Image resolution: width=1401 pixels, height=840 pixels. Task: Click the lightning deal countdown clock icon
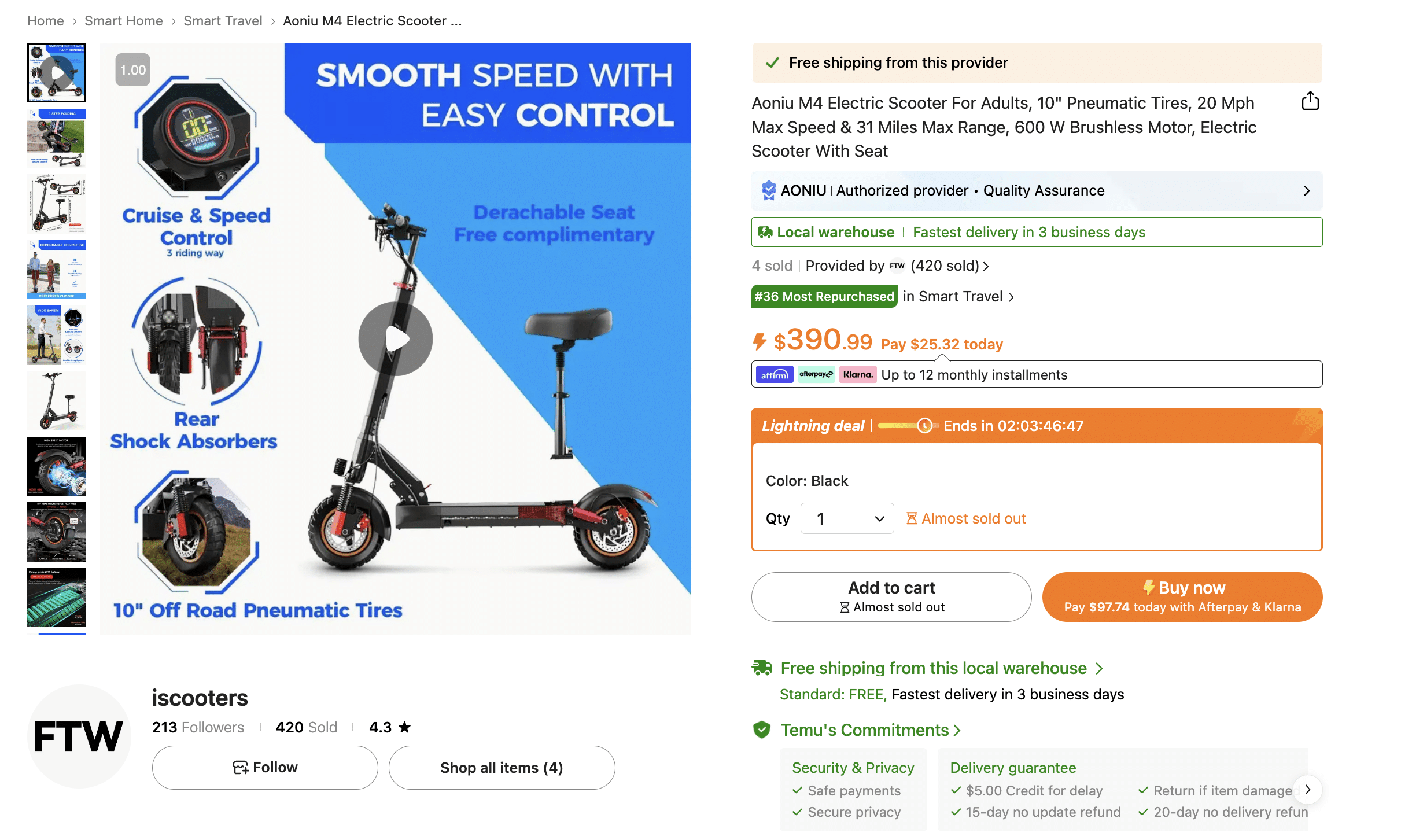(x=924, y=426)
